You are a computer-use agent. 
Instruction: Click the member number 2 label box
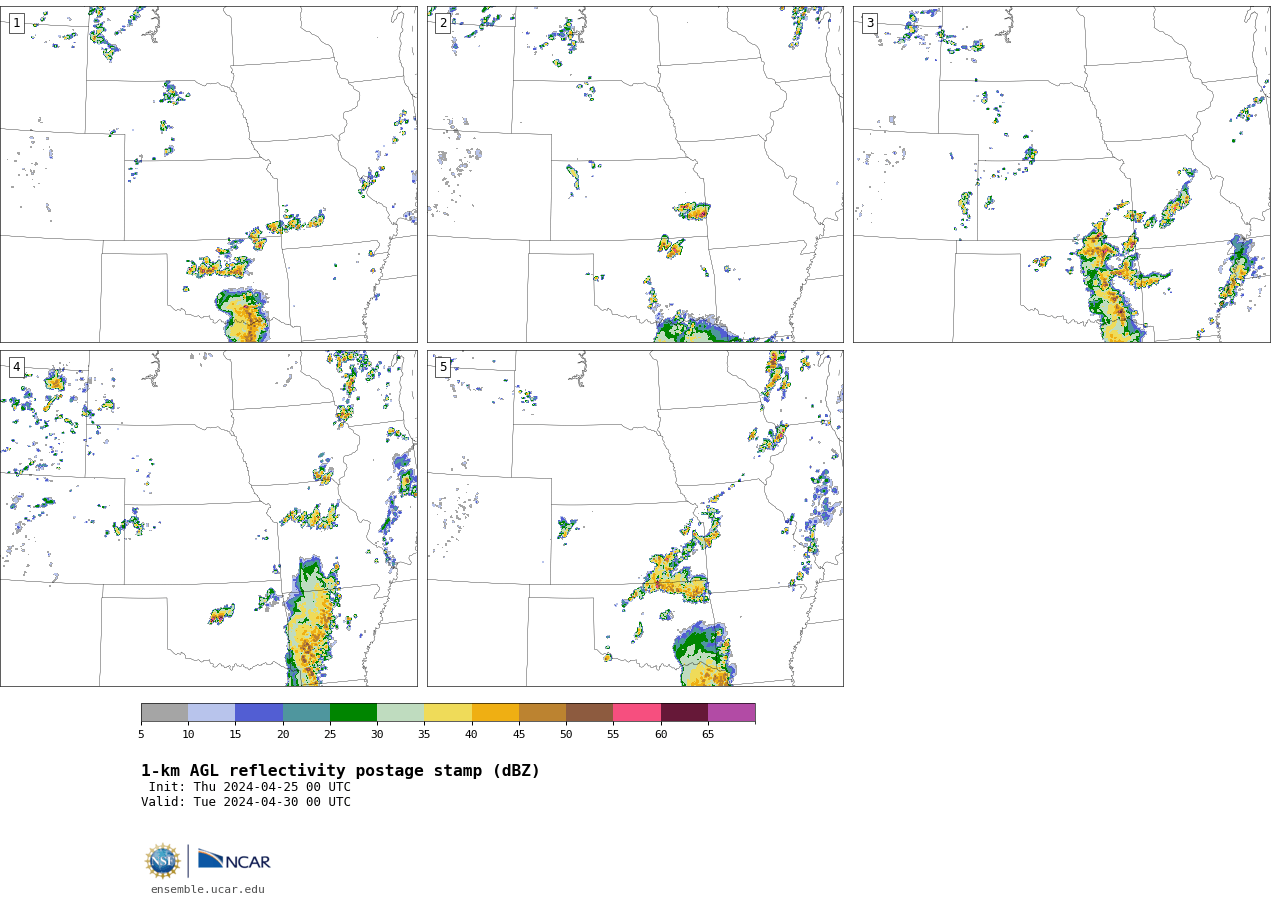point(443,23)
